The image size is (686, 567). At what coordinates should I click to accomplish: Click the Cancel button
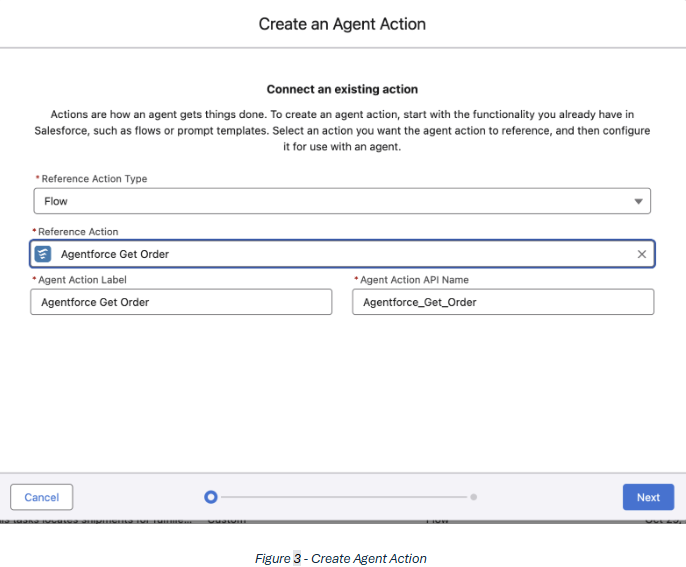click(x=42, y=497)
